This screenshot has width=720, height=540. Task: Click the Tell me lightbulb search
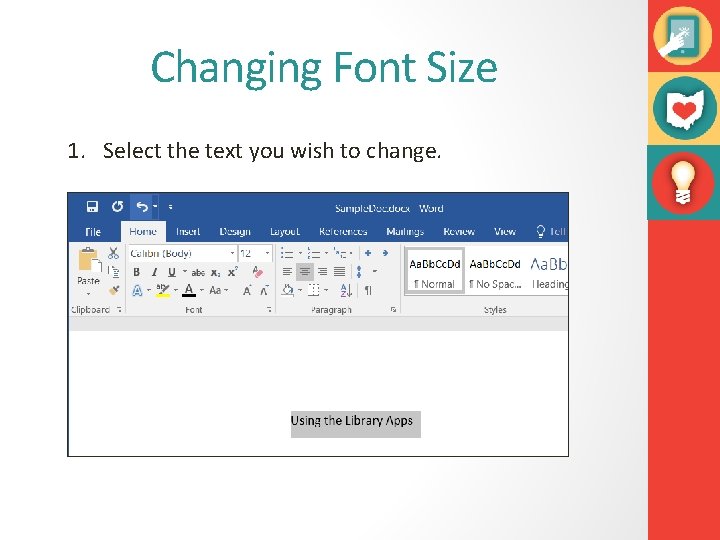click(551, 231)
